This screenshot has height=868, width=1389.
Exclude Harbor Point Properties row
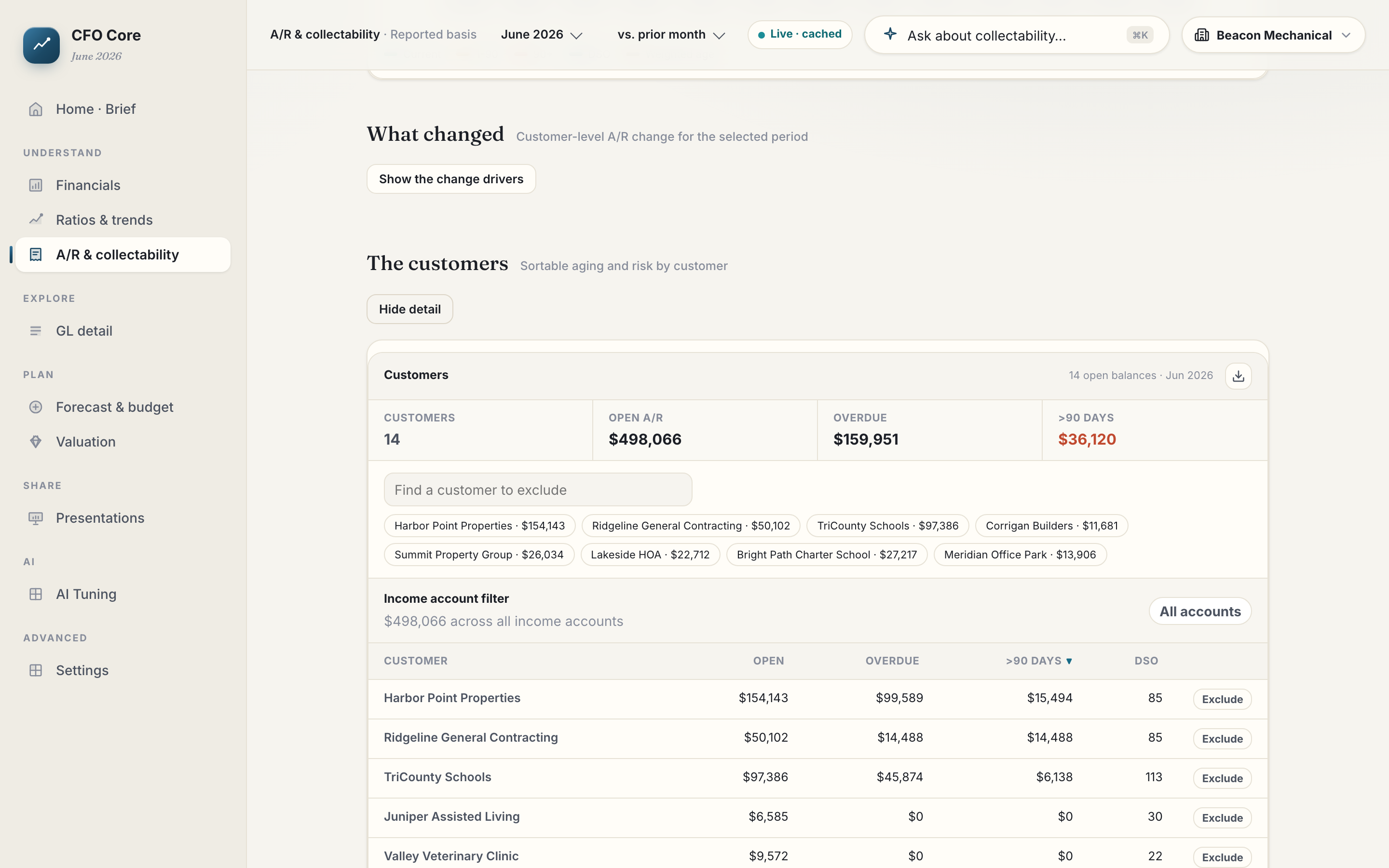click(1222, 699)
